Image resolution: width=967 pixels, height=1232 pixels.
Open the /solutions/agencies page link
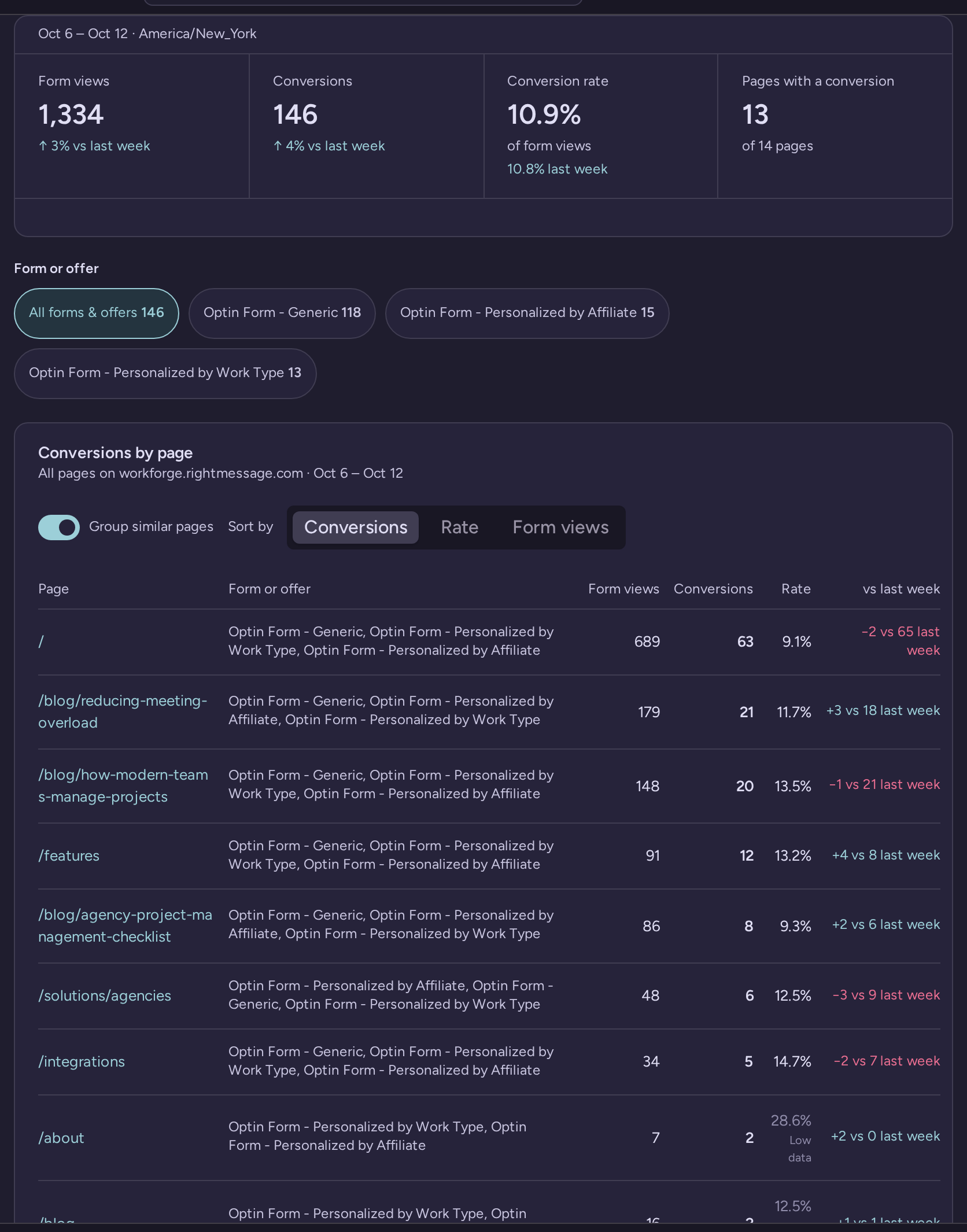(x=105, y=995)
